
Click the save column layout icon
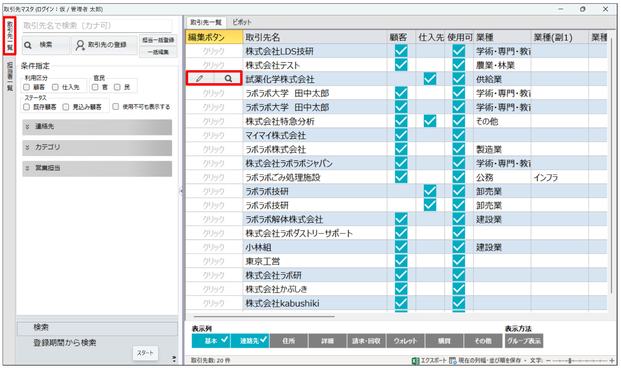452,360
